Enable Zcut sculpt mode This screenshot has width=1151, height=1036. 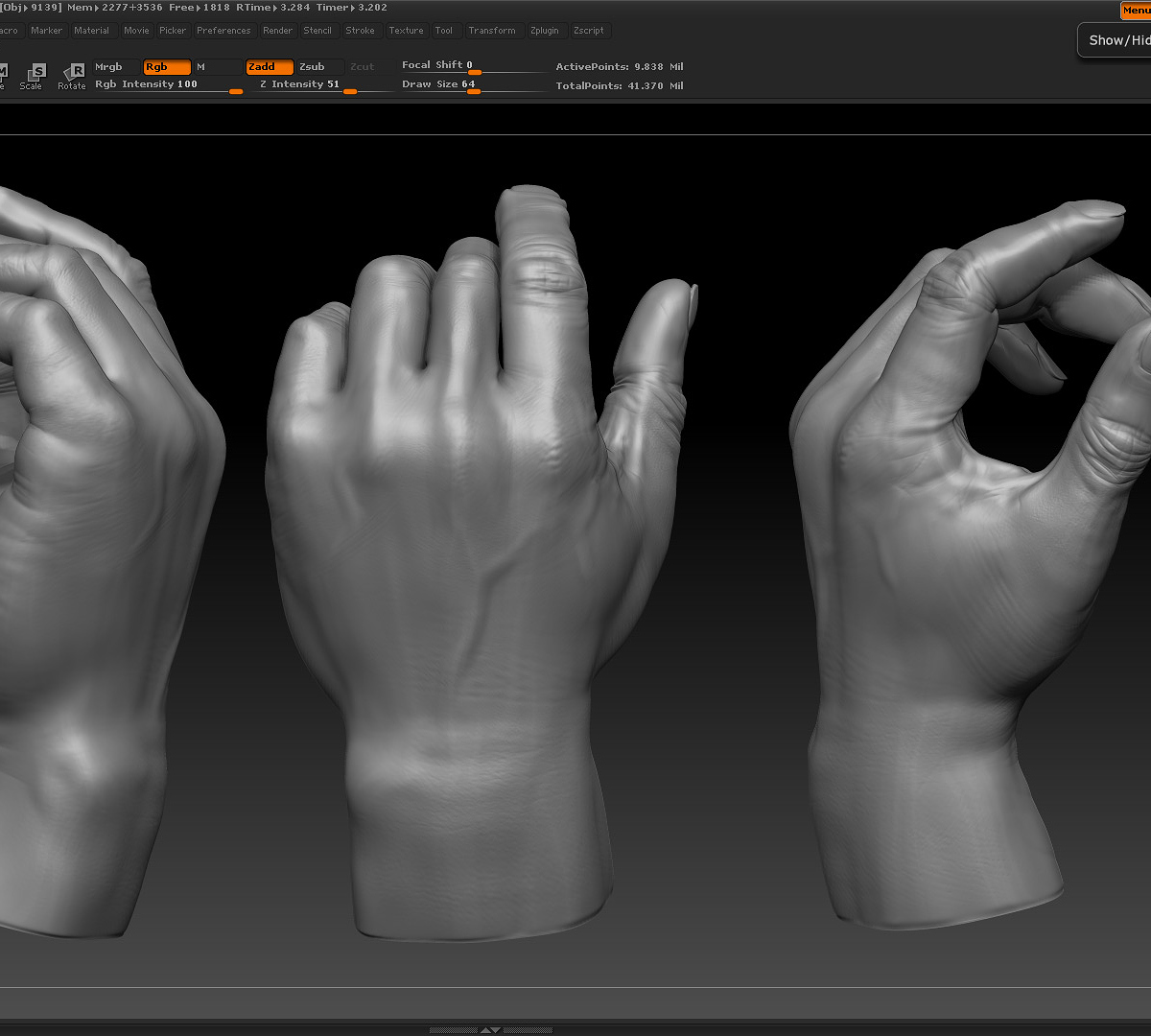[370, 67]
